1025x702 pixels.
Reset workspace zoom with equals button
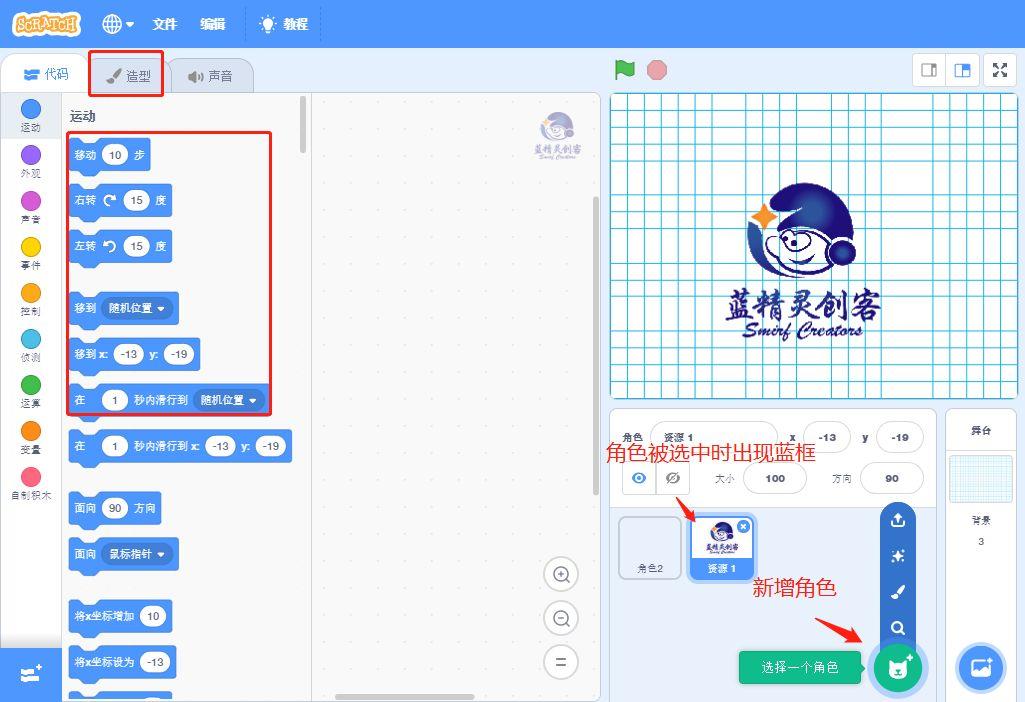(x=561, y=662)
